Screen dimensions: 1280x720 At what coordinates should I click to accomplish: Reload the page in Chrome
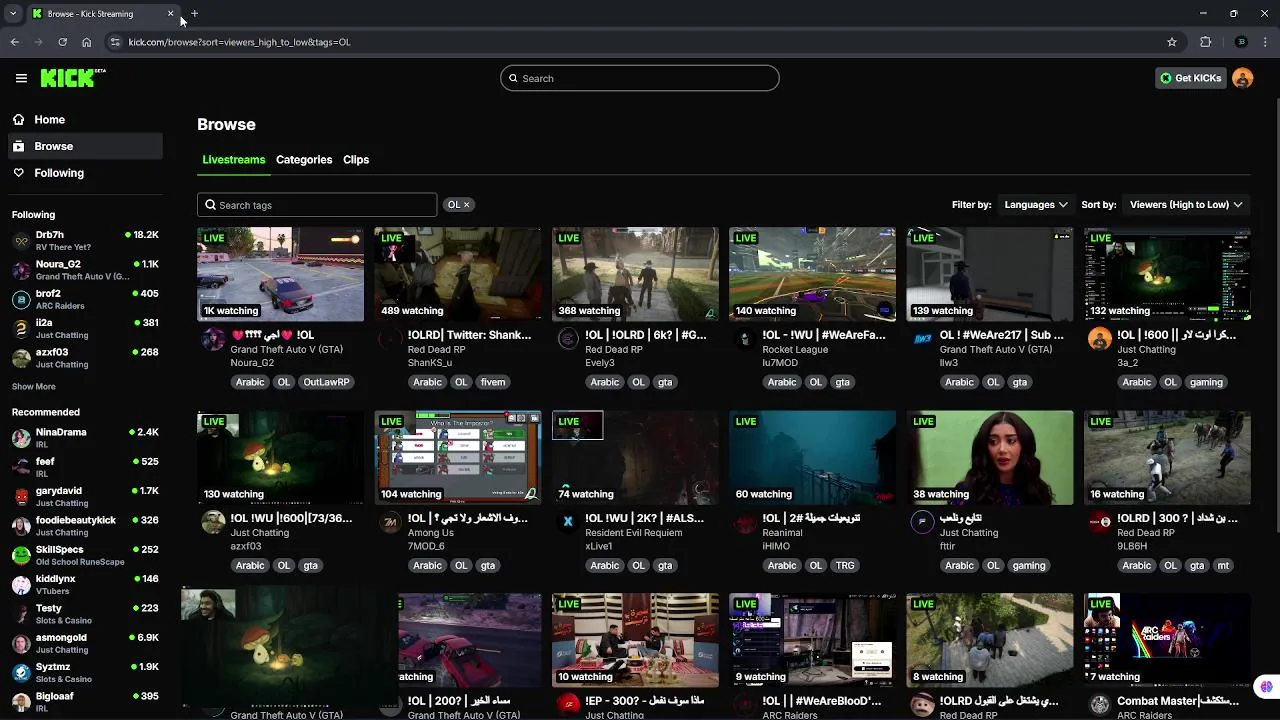coord(62,42)
